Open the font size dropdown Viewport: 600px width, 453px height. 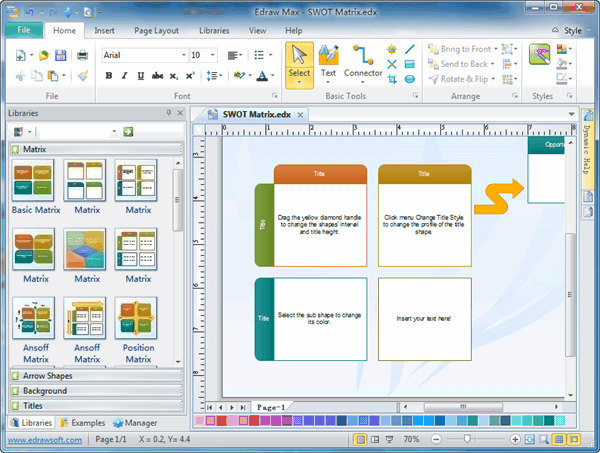(x=213, y=55)
